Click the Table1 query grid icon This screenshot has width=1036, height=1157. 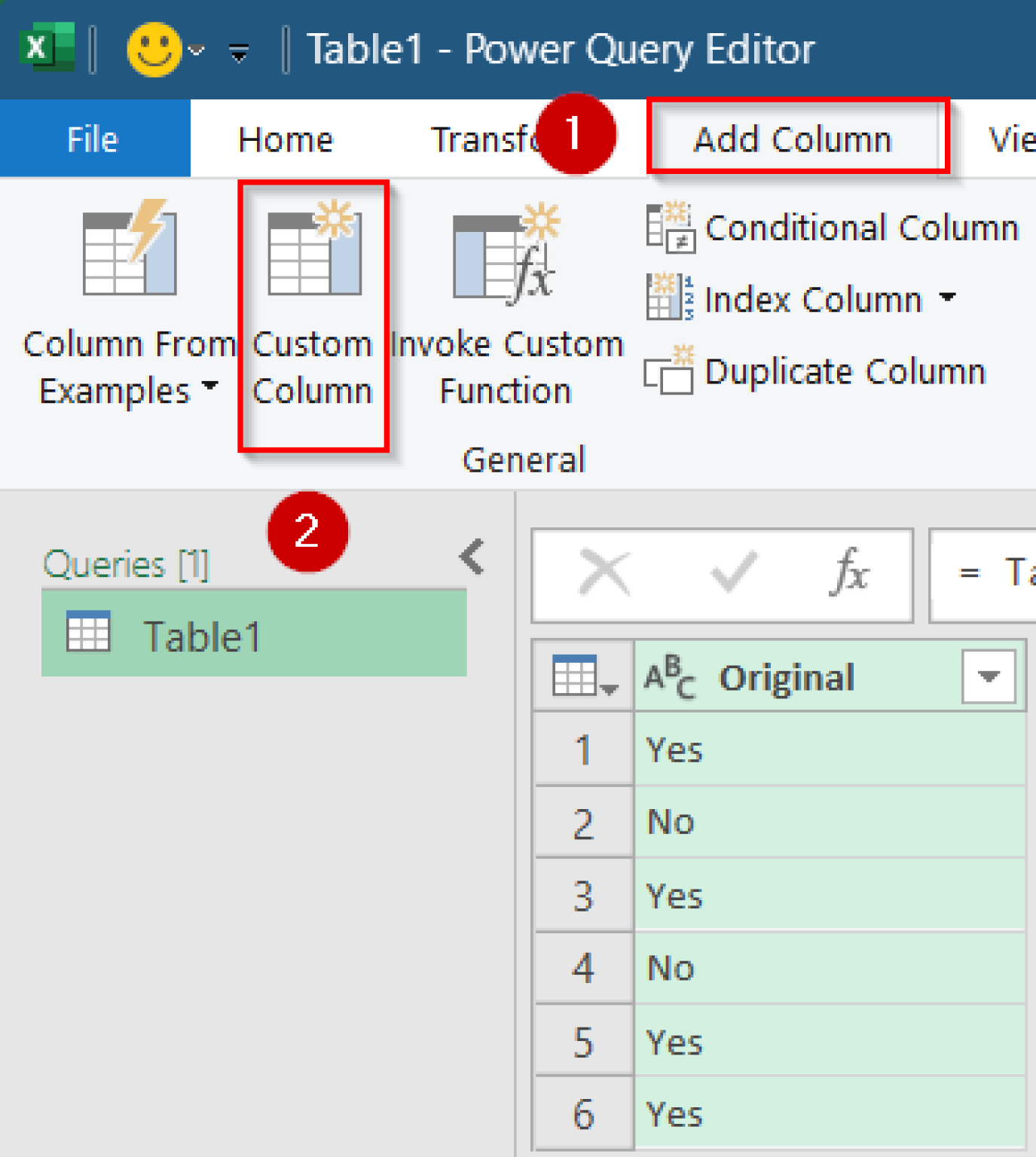coord(87,633)
